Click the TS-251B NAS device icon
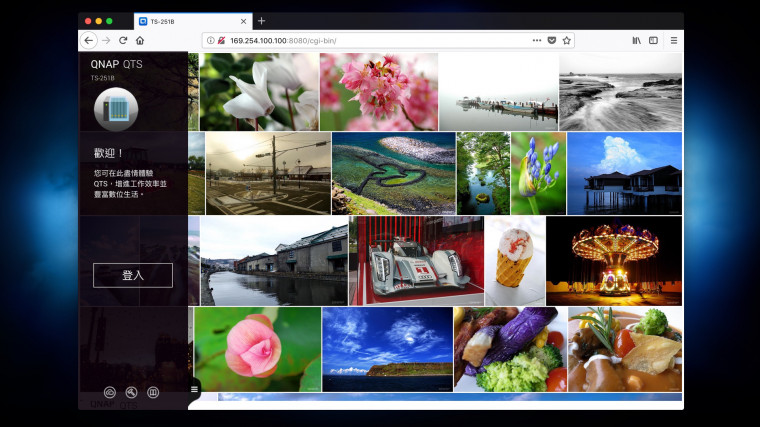The width and height of the screenshot is (760, 427). click(116, 110)
